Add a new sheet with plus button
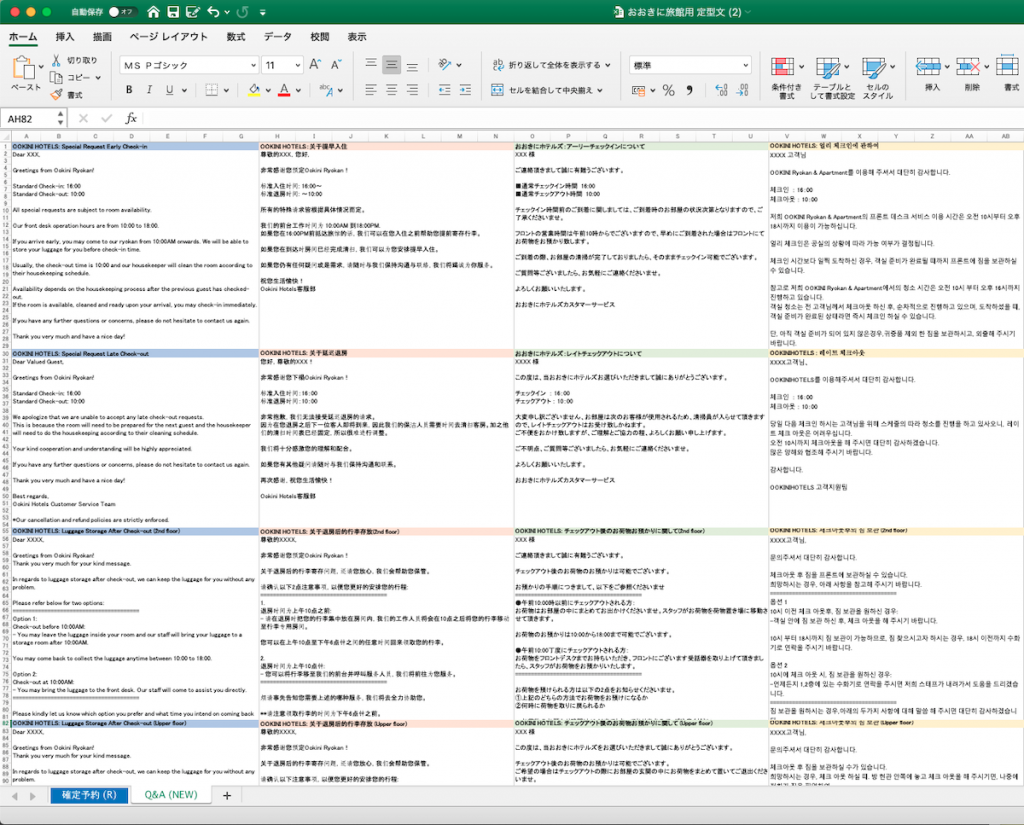The height and width of the screenshot is (825, 1024). [227, 795]
